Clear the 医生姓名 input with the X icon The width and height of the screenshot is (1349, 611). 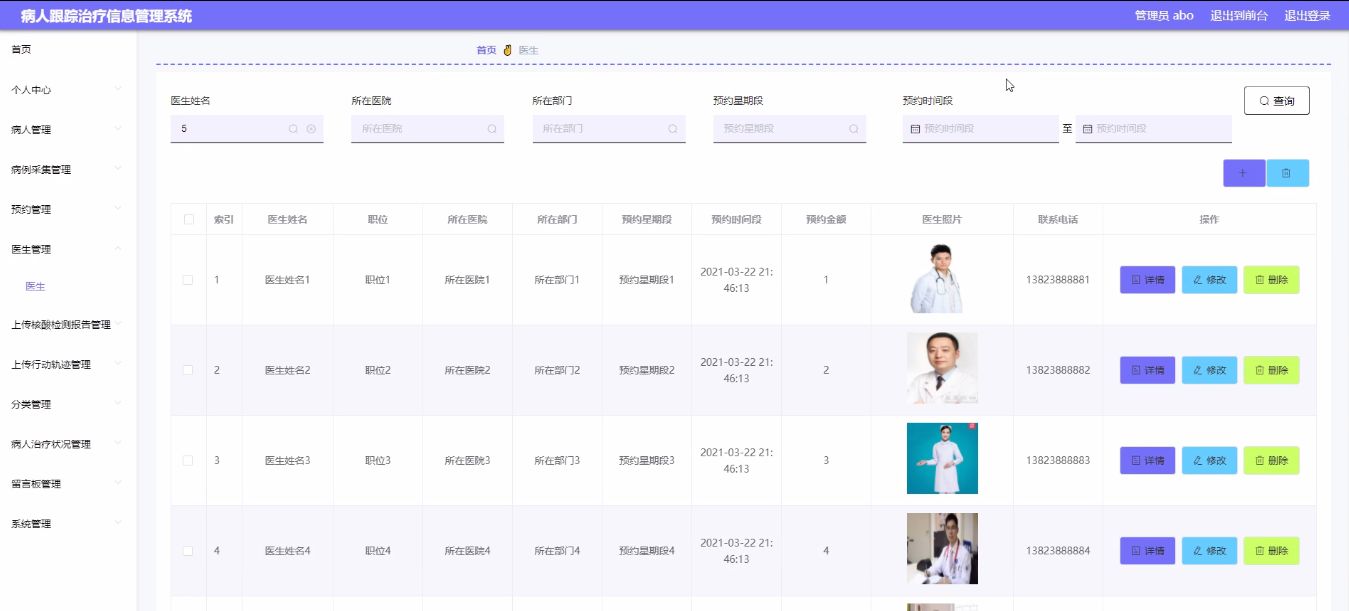click(311, 129)
